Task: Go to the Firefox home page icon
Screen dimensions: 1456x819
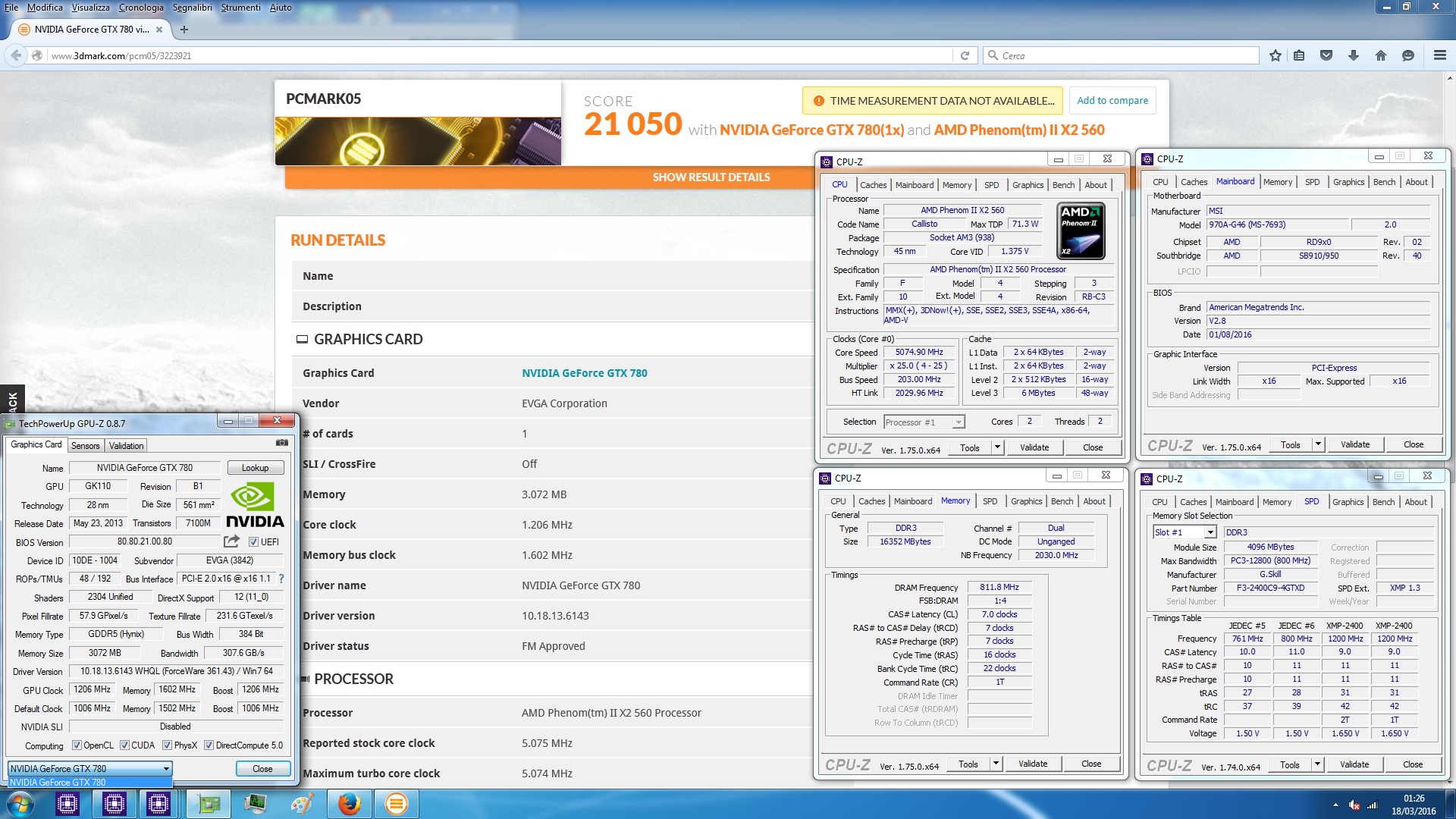Action: (1381, 55)
